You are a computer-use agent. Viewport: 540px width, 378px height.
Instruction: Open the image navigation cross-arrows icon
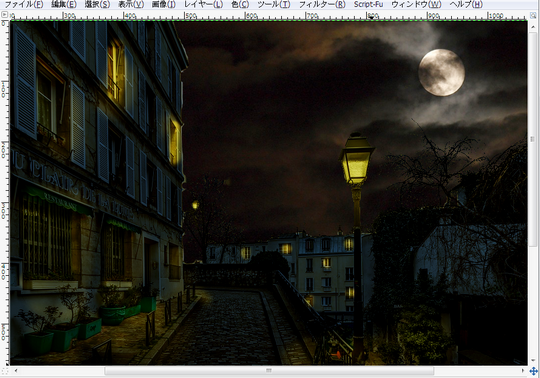(533, 371)
